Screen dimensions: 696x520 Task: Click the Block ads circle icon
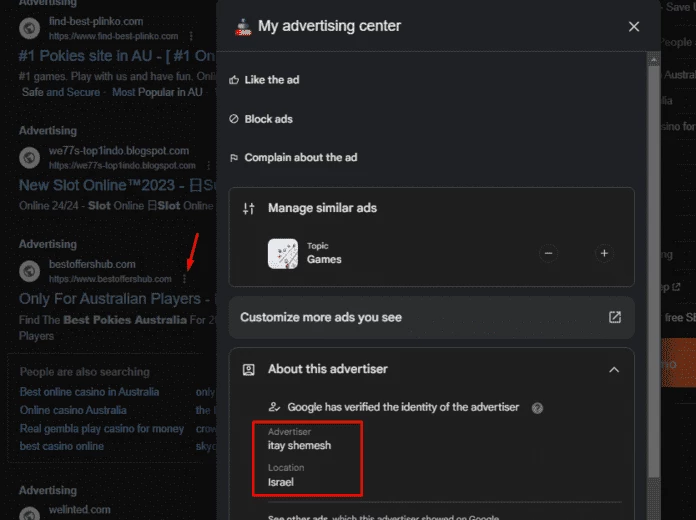[234, 119]
